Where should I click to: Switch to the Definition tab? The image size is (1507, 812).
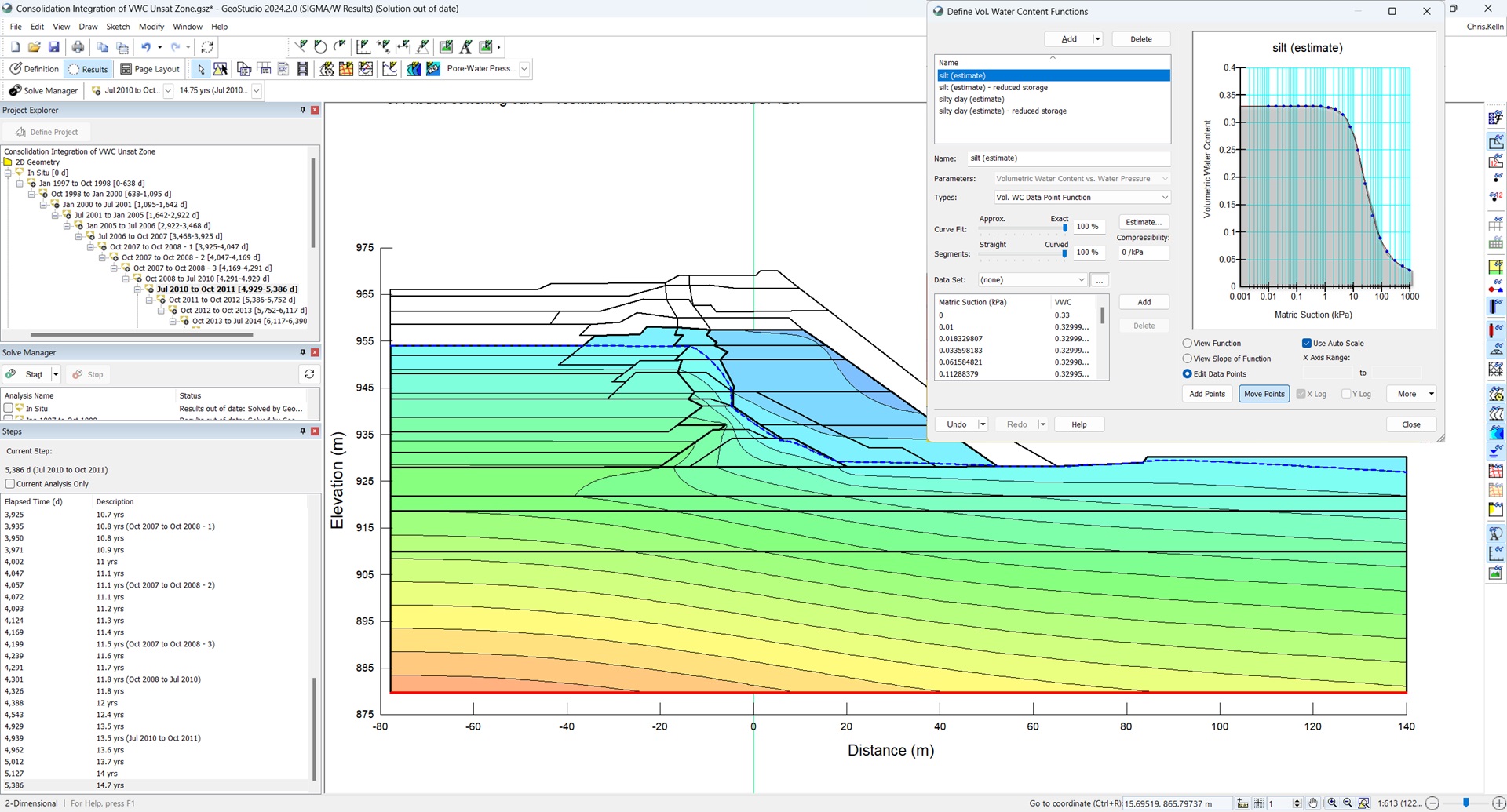click(x=34, y=68)
